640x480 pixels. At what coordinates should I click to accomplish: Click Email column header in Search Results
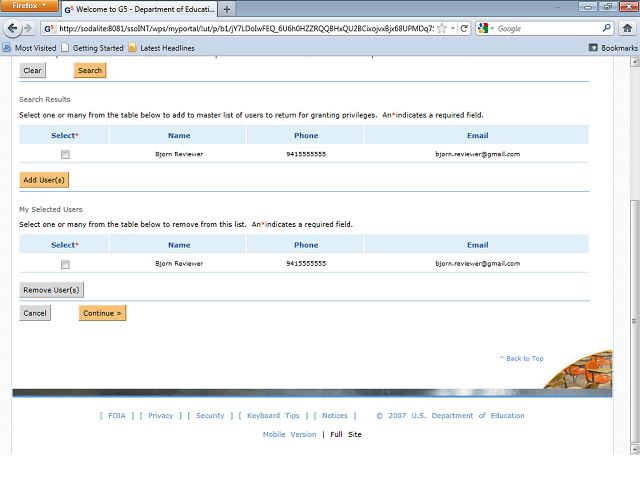(478, 136)
